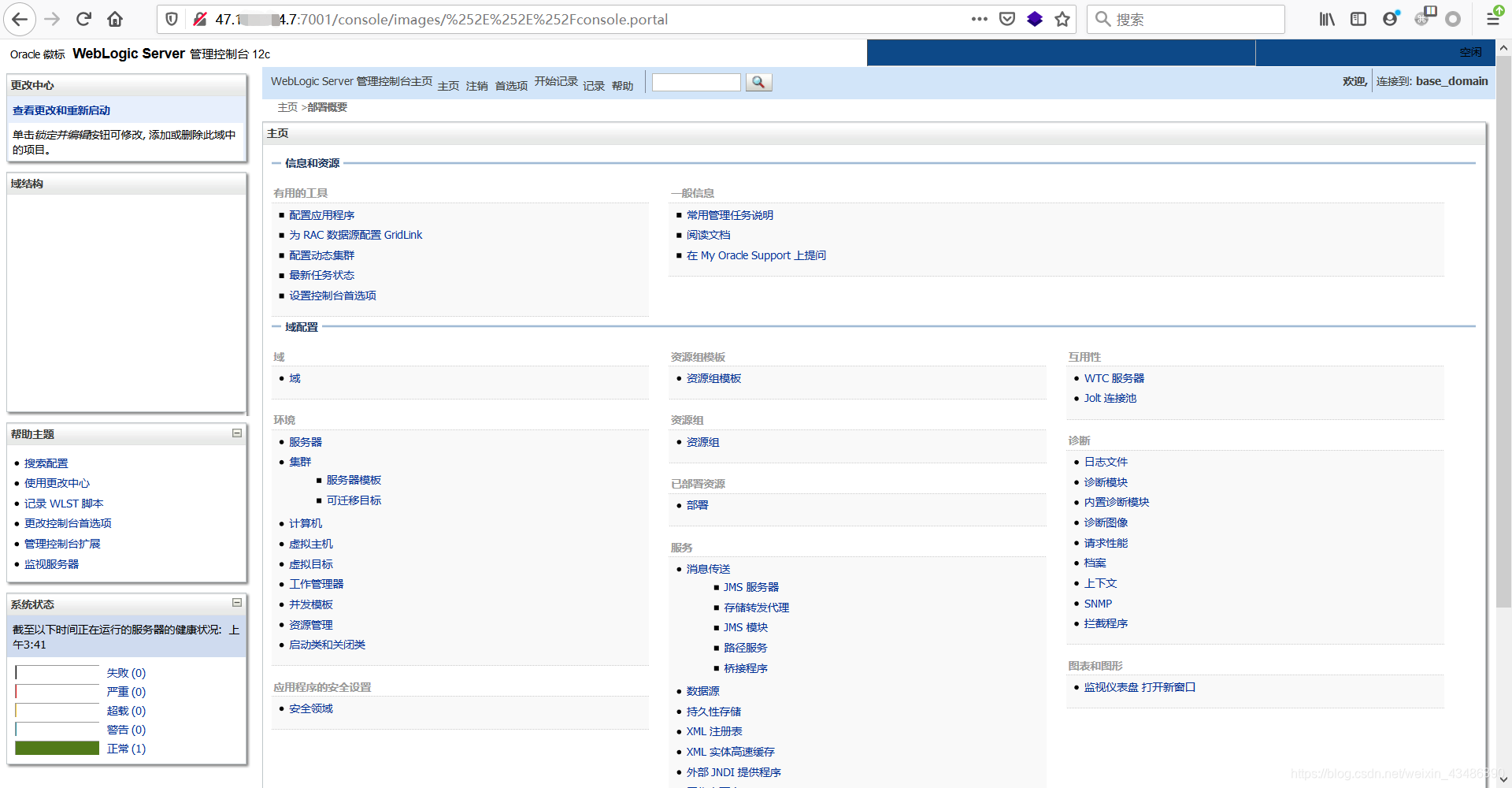This screenshot has height=788, width=1512.
Task: Click 注销 to log out
Action: pyautogui.click(x=476, y=86)
